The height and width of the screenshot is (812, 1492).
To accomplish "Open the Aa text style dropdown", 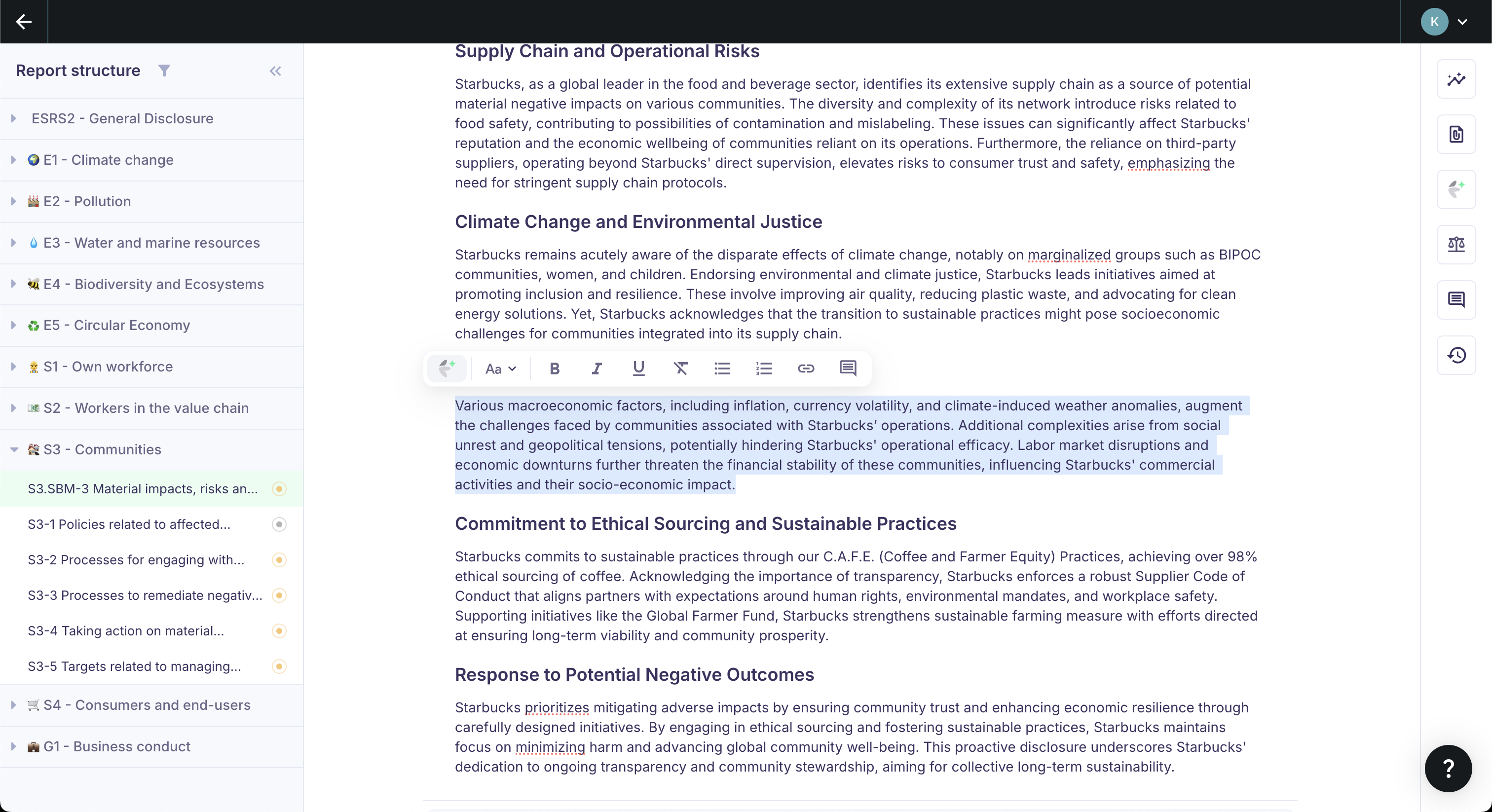I will point(500,369).
